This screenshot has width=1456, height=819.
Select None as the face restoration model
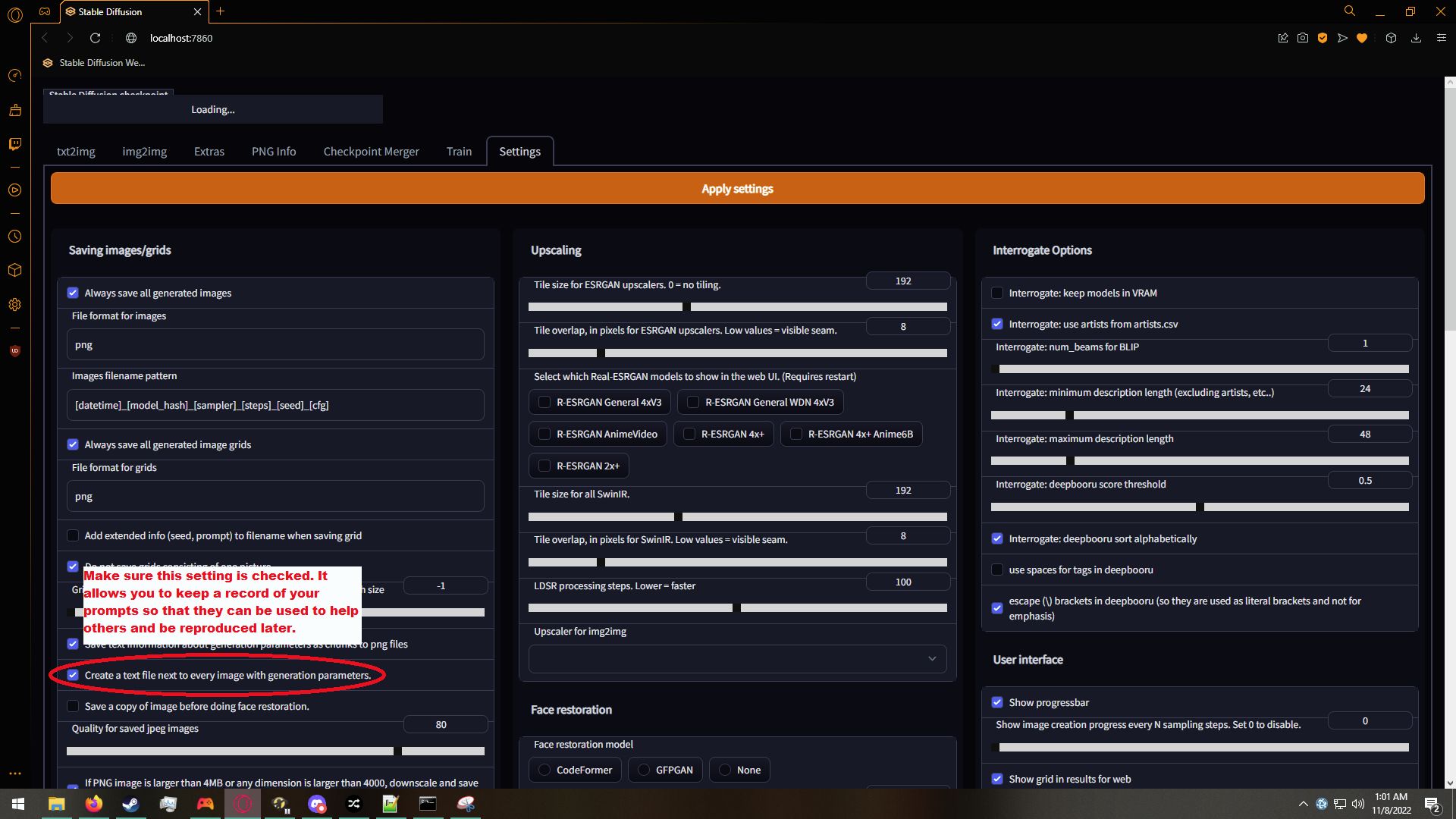724,770
